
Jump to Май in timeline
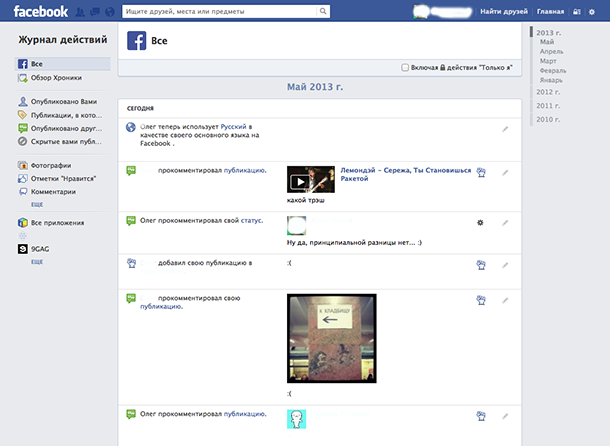tap(547, 42)
